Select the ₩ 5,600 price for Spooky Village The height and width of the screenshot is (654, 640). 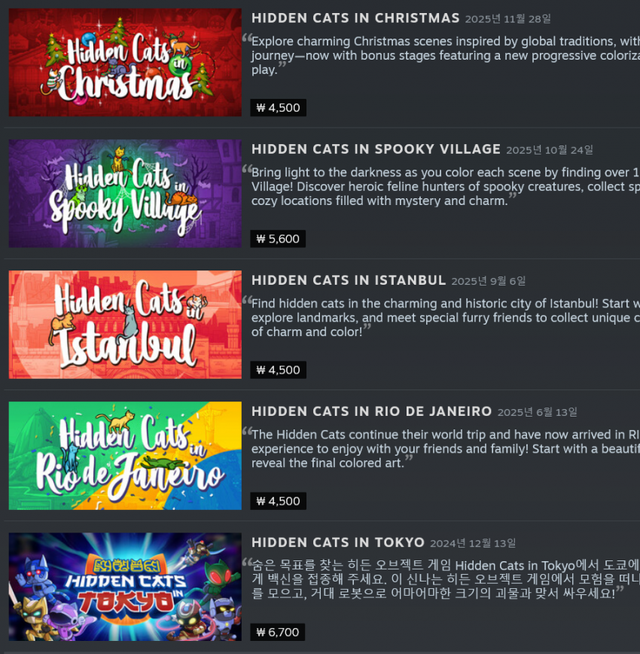(278, 239)
